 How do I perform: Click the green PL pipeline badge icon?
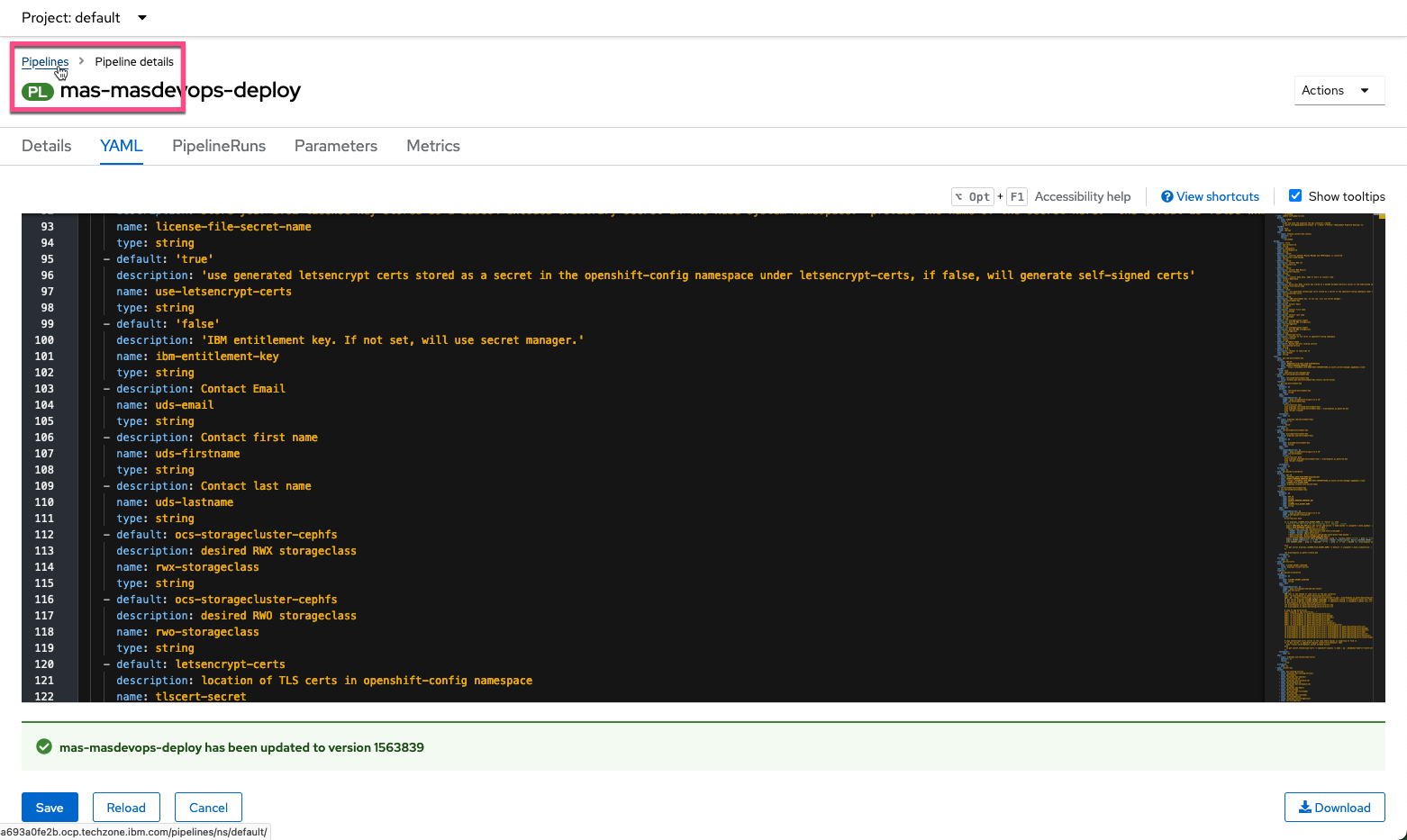pyautogui.click(x=38, y=91)
